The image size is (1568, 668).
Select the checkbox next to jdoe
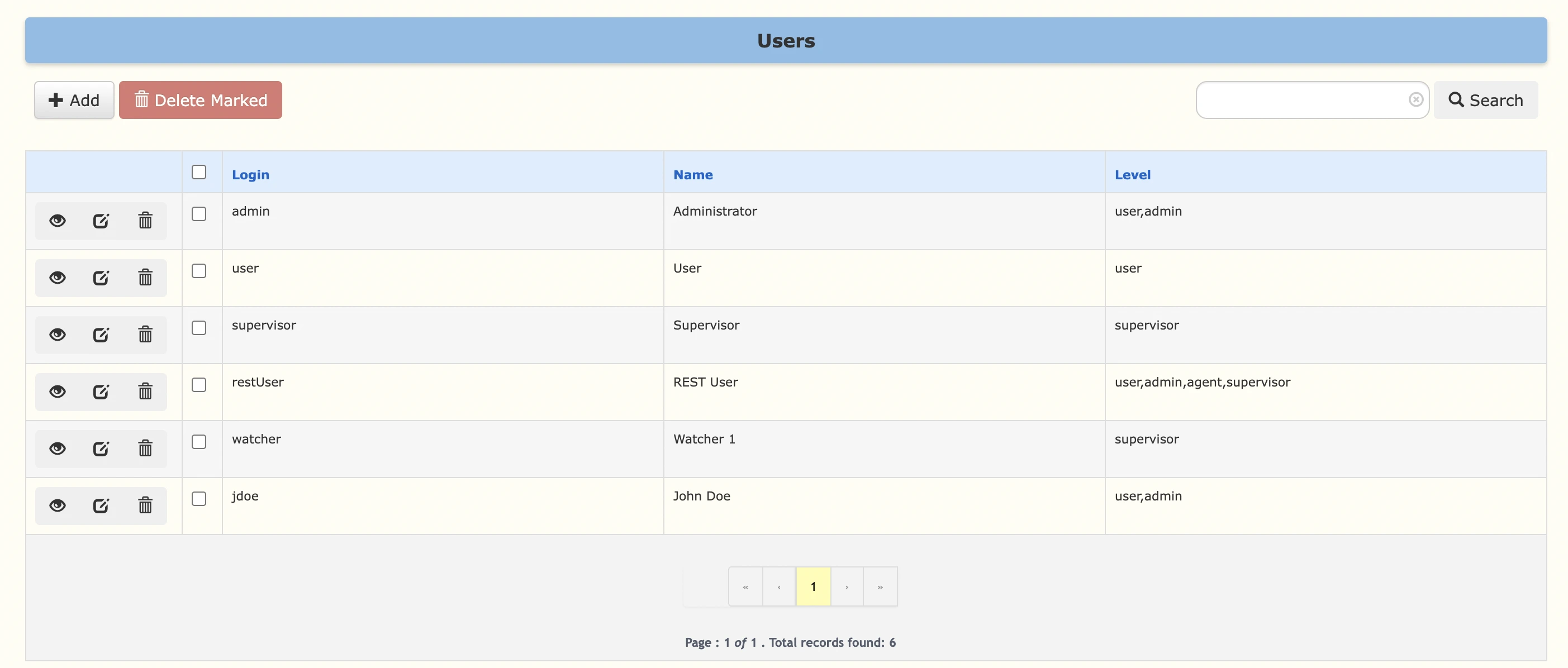(199, 499)
